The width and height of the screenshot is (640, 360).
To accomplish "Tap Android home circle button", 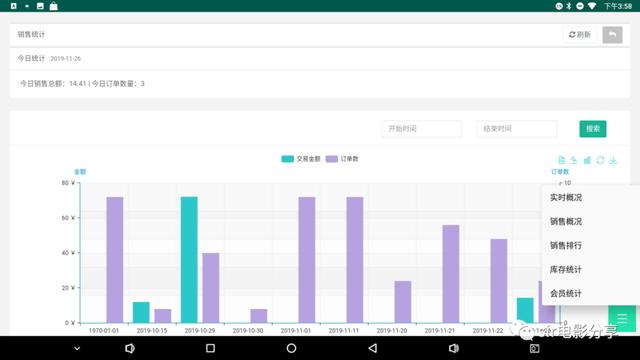I will point(291,348).
